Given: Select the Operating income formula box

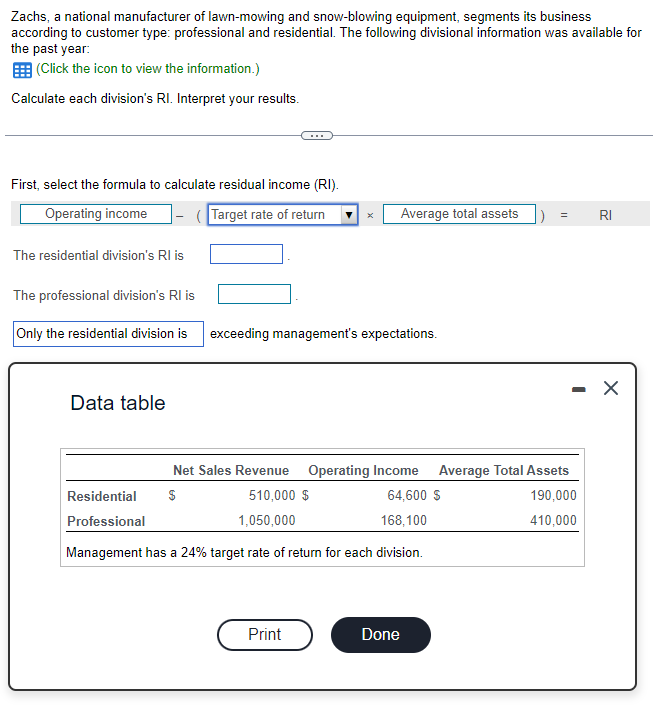Looking at the screenshot, I should (96, 214).
